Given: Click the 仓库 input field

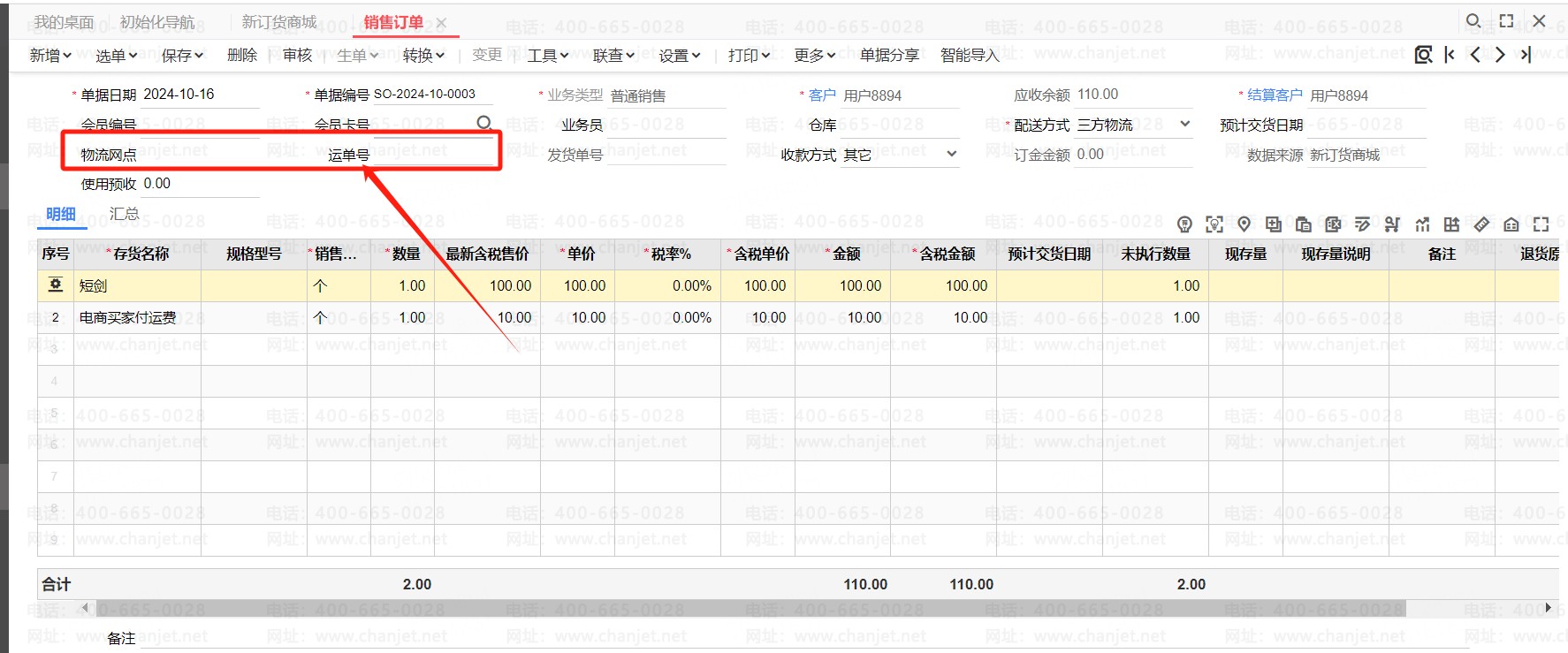Looking at the screenshot, I should pyautogui.click(x=901, y=125).
